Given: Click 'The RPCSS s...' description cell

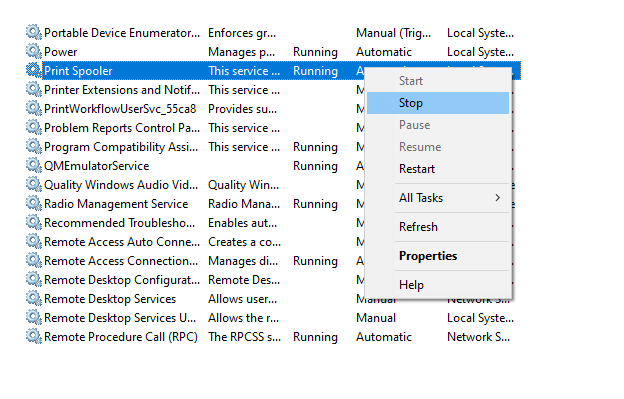Looking at the screenshot, I should pyautogui.click(x=244, y=337).
